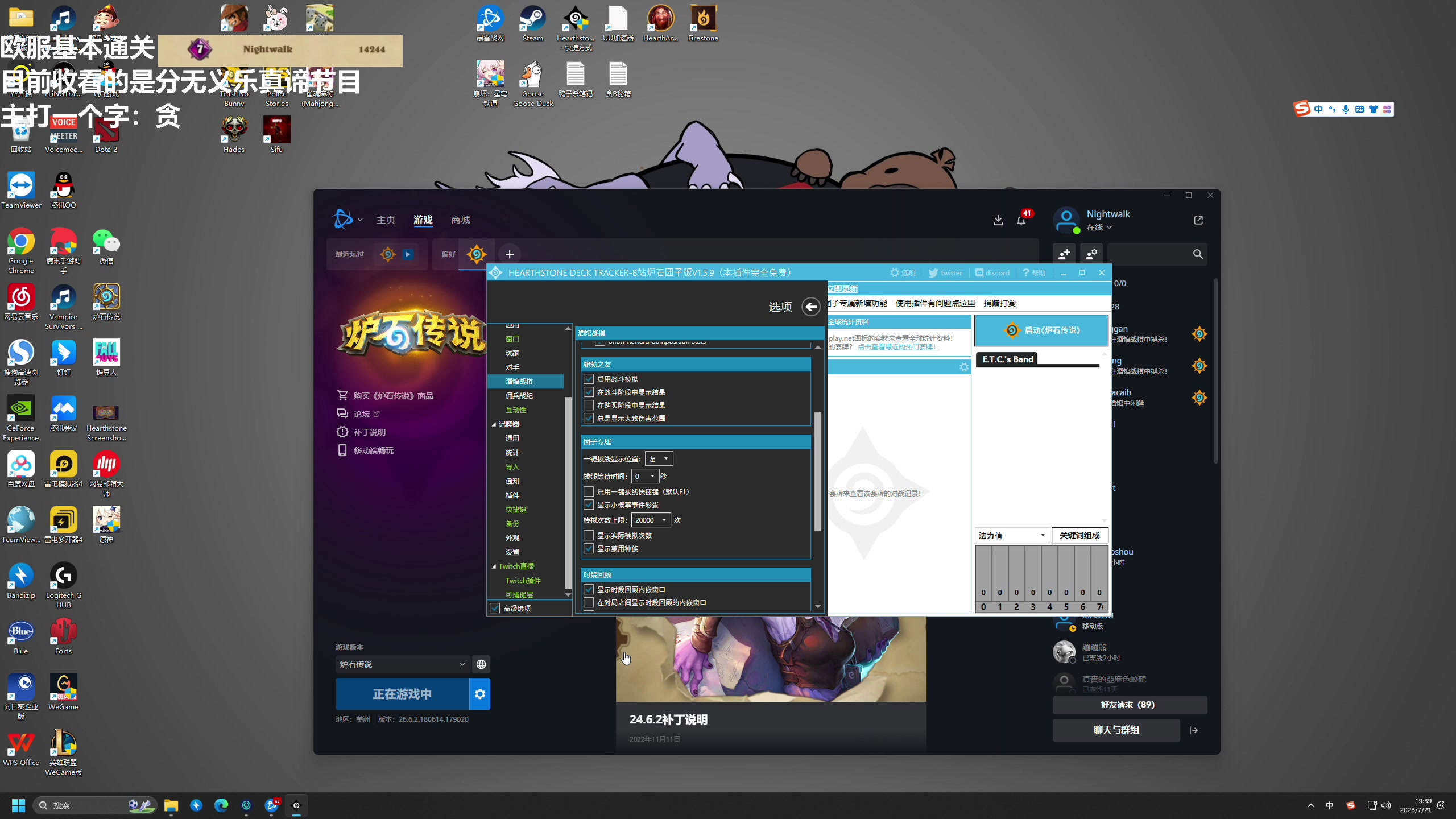The width and height of the screenshot is (1456, 819).
Task: Click the friends search field
Action: [1149, 254]
